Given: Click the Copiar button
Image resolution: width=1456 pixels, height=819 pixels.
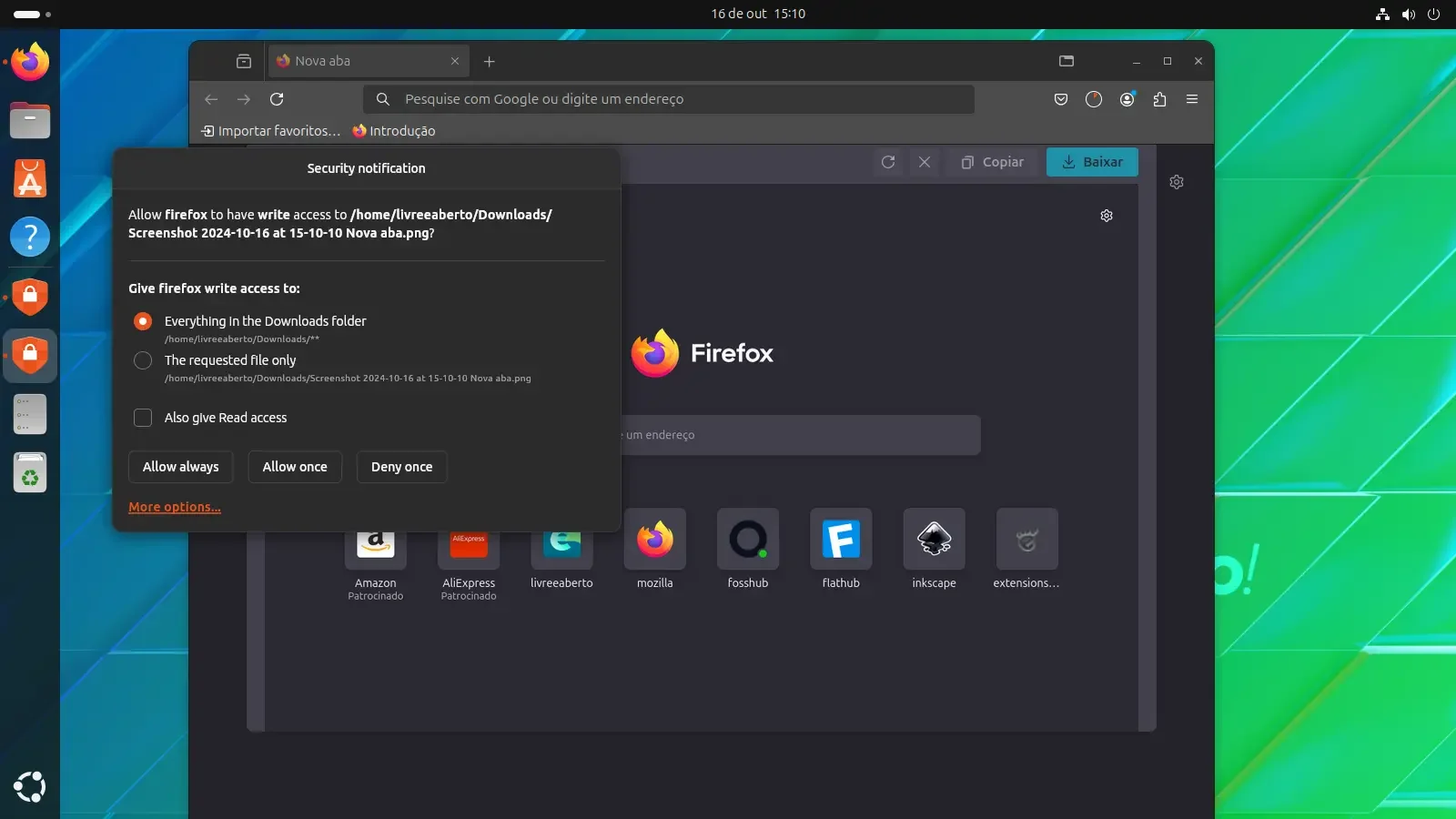Looking at the screenshot, I should 993,162.
